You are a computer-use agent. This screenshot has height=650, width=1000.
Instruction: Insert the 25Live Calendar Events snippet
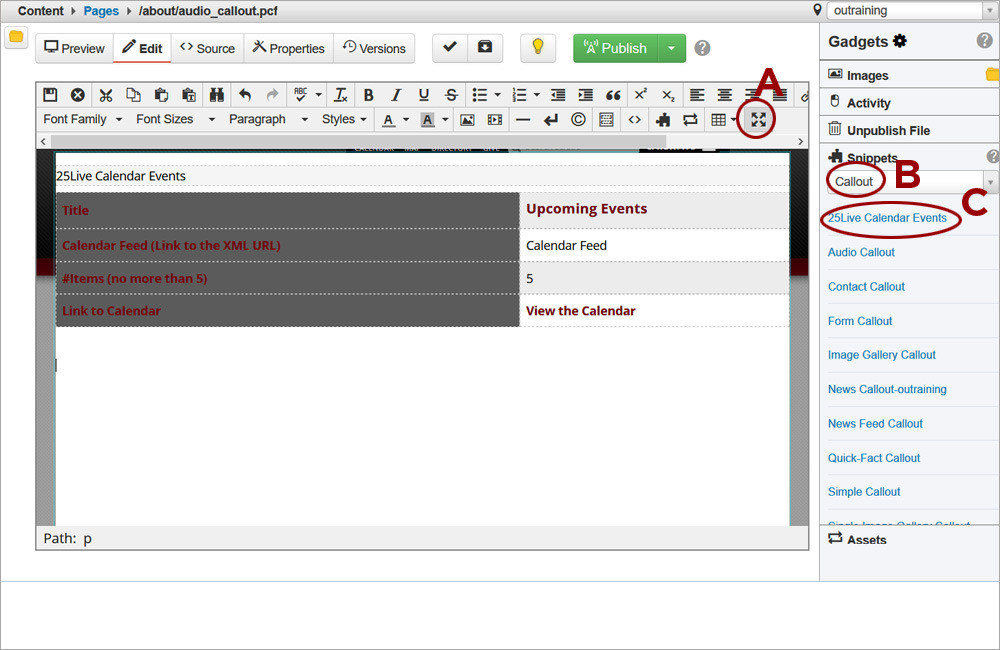pos(887,218)
